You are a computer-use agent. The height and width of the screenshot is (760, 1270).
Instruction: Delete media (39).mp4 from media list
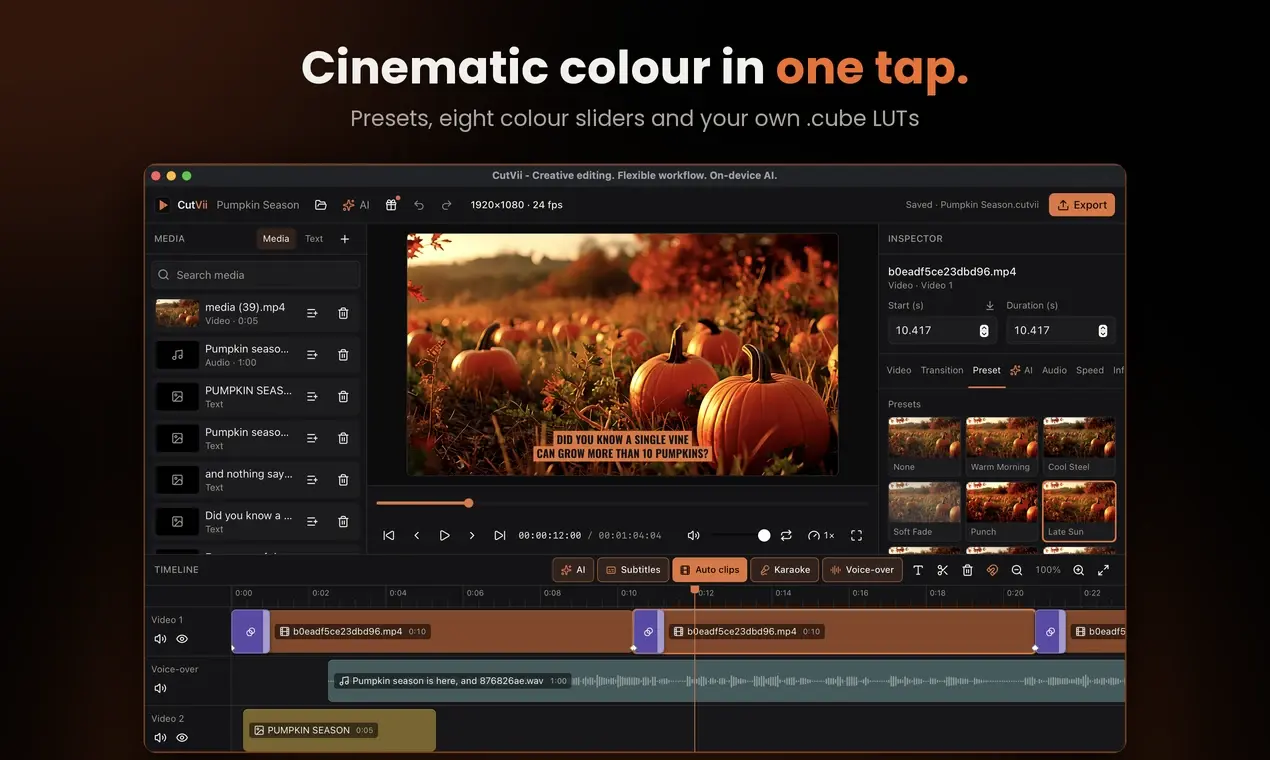tap(343, 313)
